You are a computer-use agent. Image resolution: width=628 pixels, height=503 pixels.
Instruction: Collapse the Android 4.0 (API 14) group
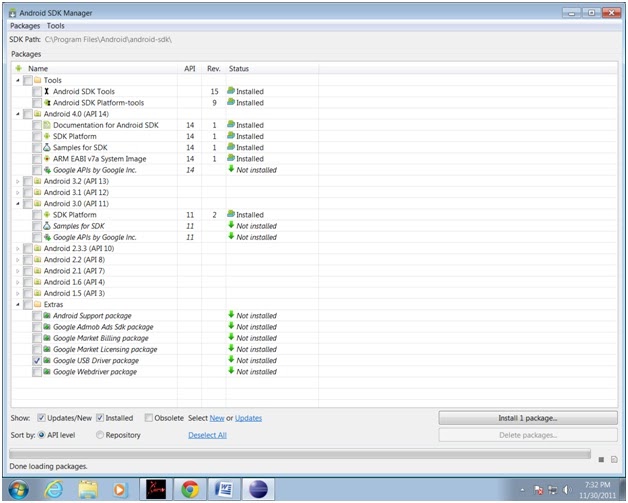click(x=18, y=114)
